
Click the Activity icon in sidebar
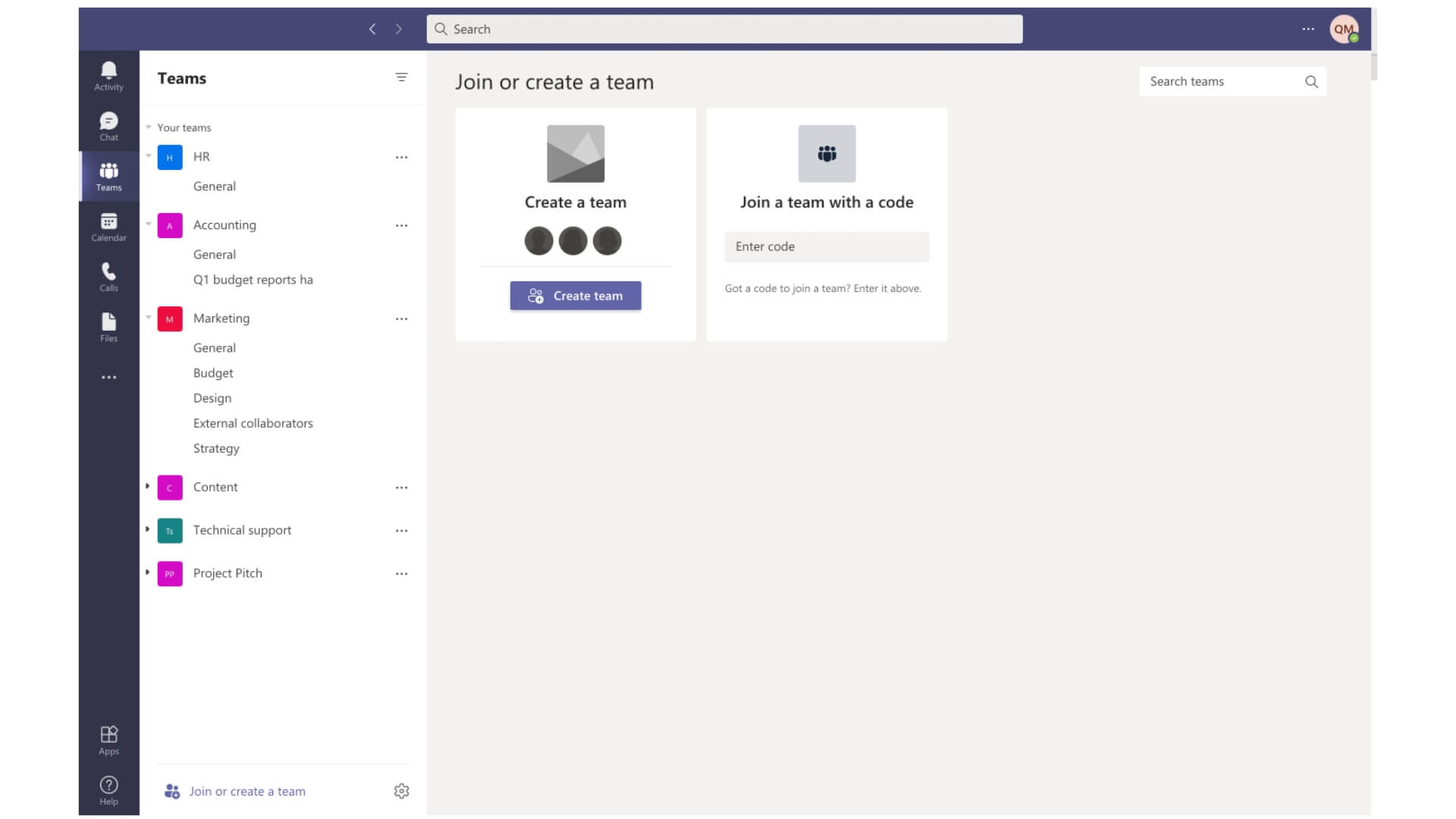(108, 75)
